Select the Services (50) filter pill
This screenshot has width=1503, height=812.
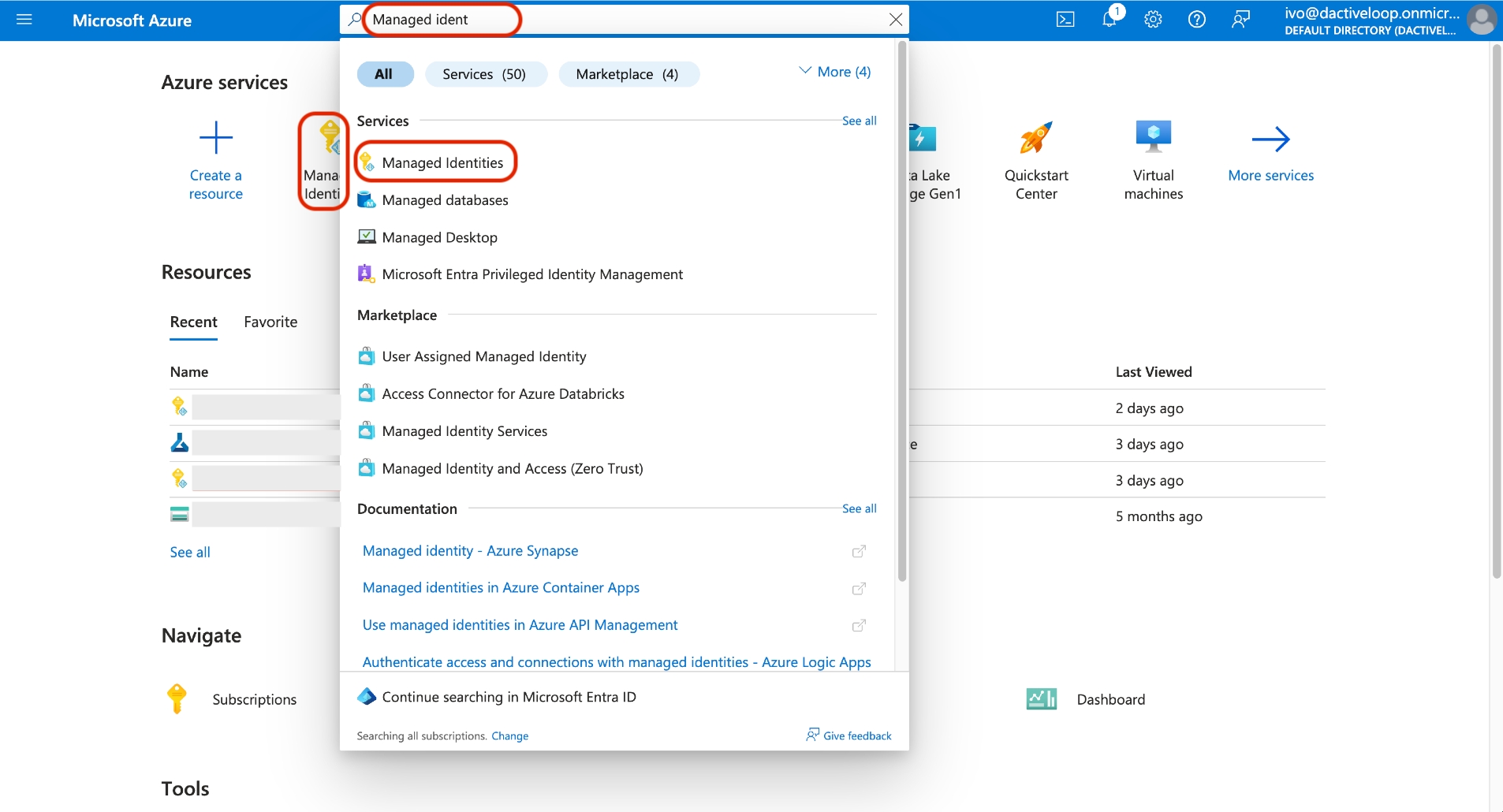(484, 74)
